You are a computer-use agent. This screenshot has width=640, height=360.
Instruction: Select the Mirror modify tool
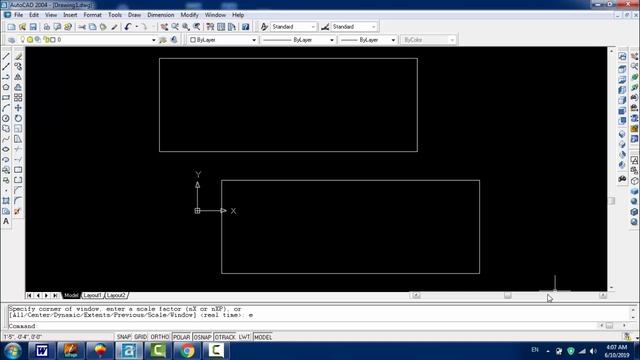point(18,77)
